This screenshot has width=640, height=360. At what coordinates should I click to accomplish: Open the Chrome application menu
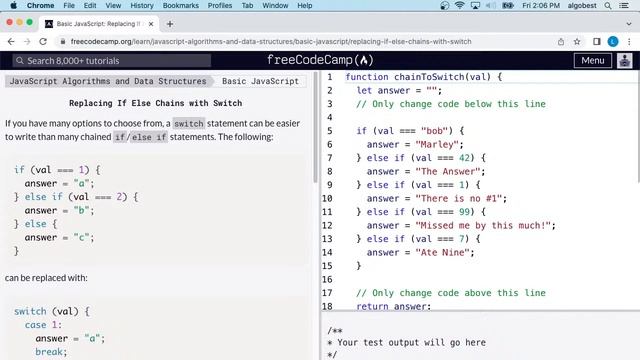(x=40, y=5)
